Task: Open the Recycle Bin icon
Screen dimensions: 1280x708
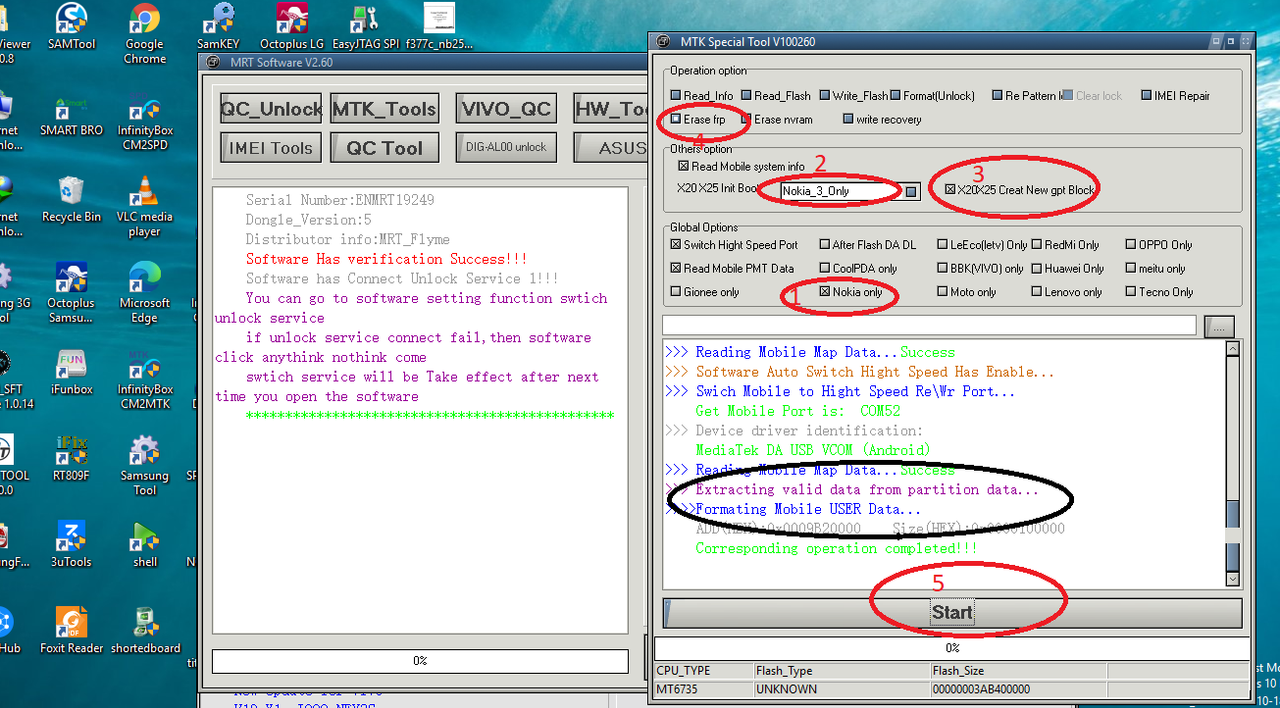Action: 72,199
